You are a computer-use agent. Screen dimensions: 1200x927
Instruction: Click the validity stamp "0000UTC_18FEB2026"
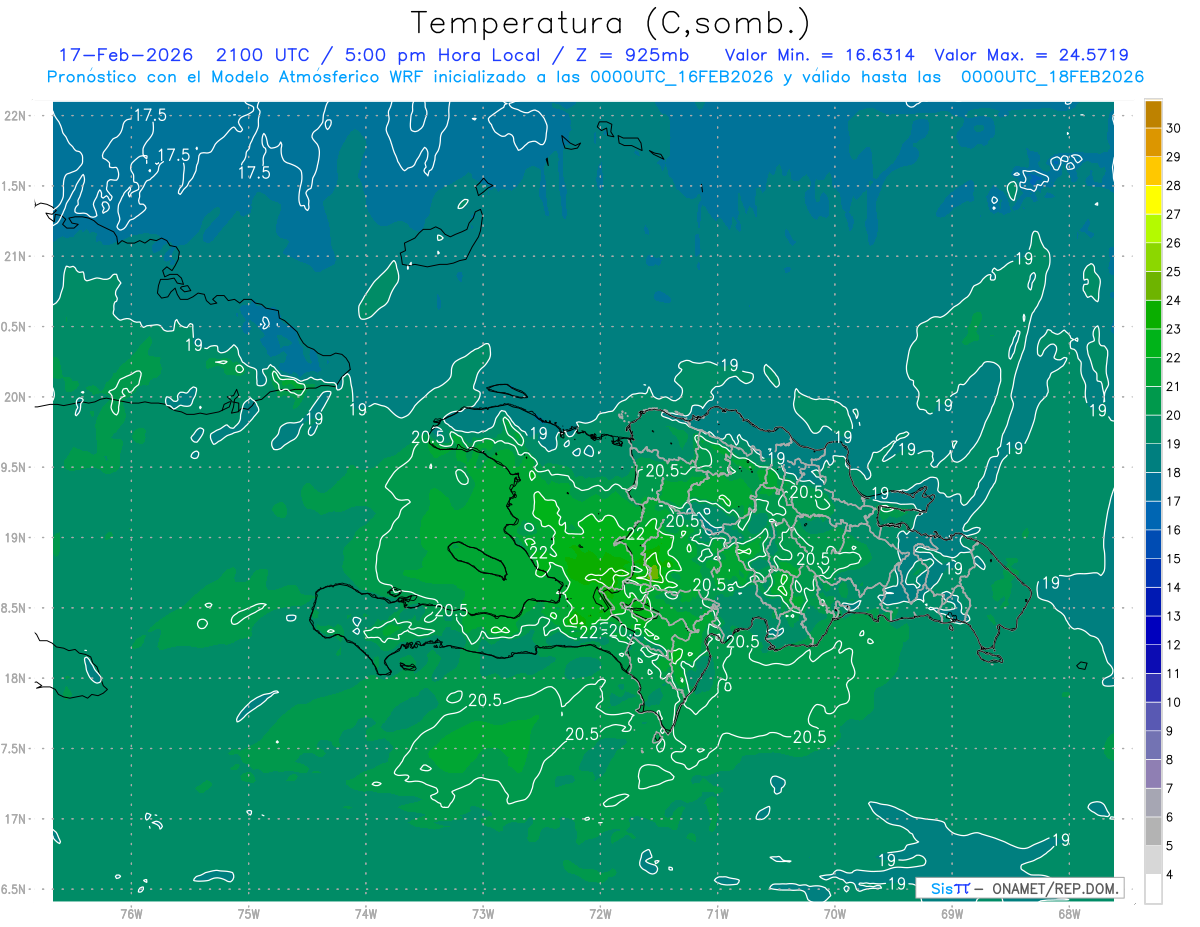pyautogui.click(x=1052, y=77)
